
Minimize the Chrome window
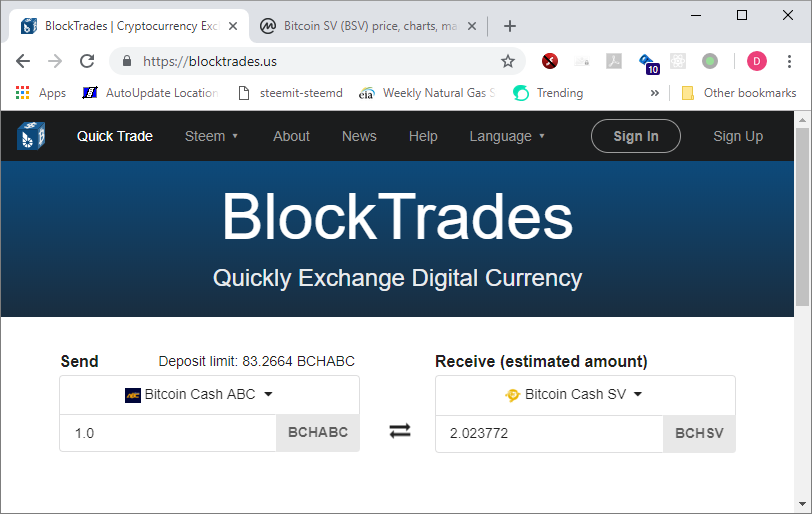[x=696, y=16]
